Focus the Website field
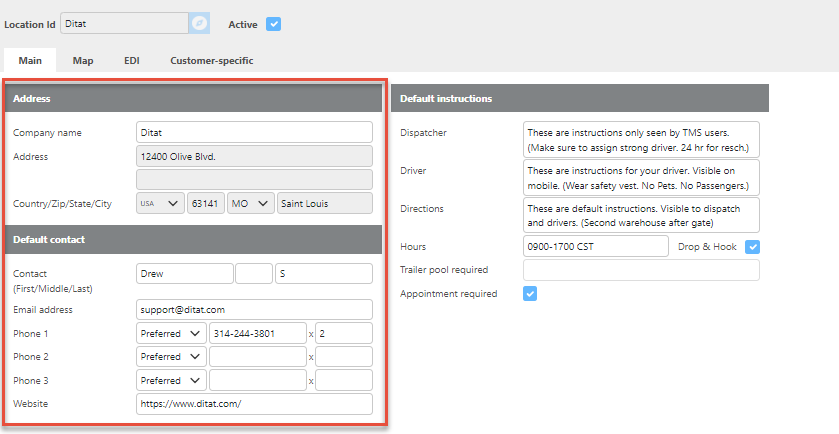The image size is (839, 434). point(254,404)
